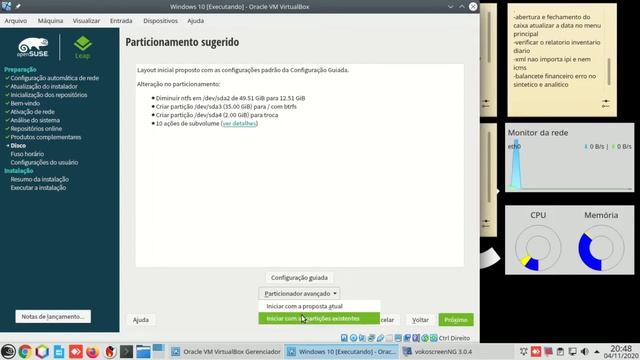Screen dimensions: 640x360
Task: Click the keyboard capture icon beside Ctrl Direito
Action: (433, 338)
